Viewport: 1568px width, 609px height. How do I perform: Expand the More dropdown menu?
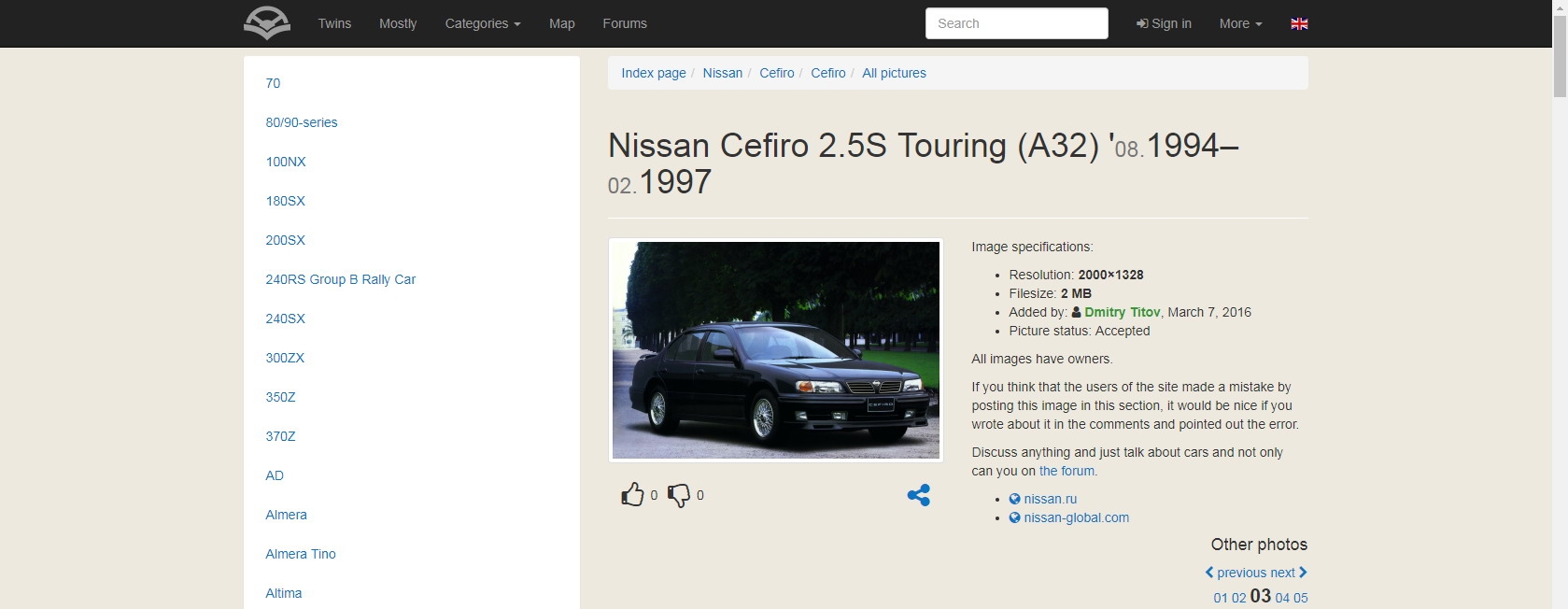(x=1240, y=23)
